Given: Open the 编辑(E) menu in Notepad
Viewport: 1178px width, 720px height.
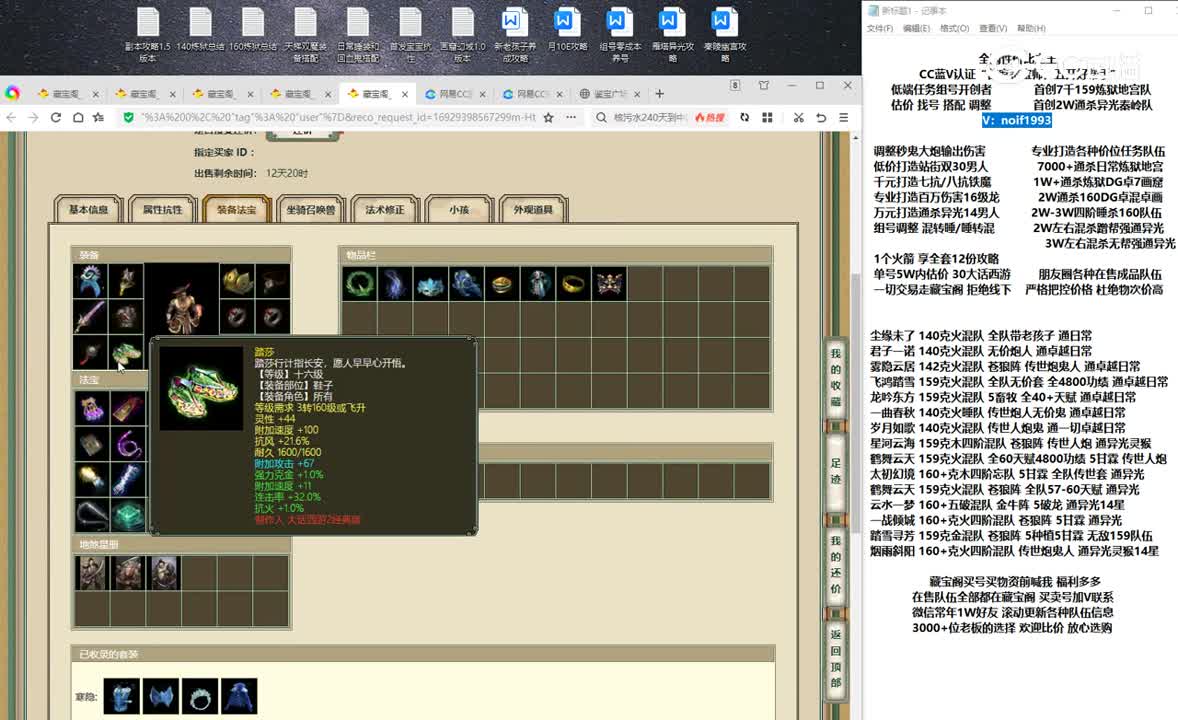Looking at the screenshot, I should [x=916, y=29].
